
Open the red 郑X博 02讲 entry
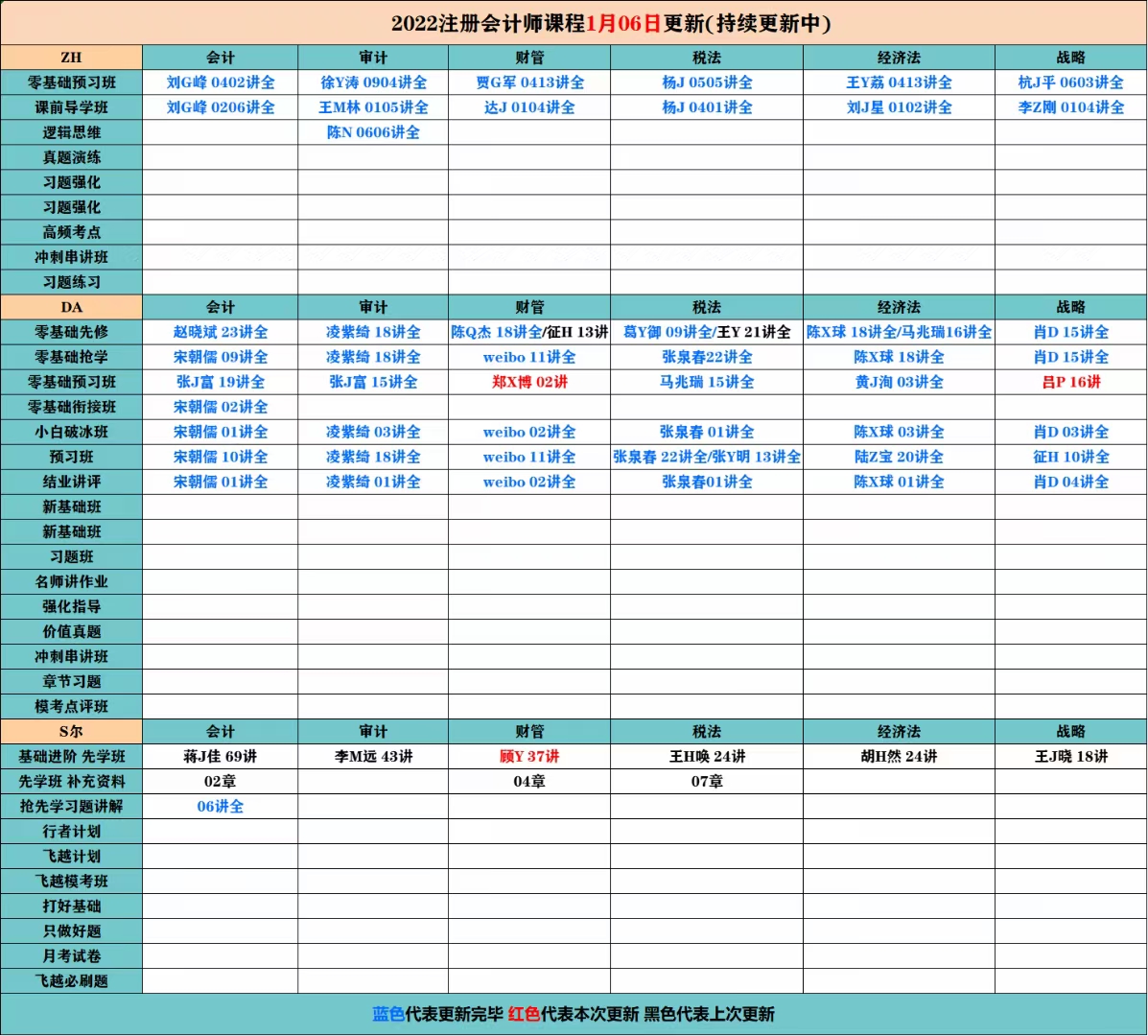tap(529, 382)
